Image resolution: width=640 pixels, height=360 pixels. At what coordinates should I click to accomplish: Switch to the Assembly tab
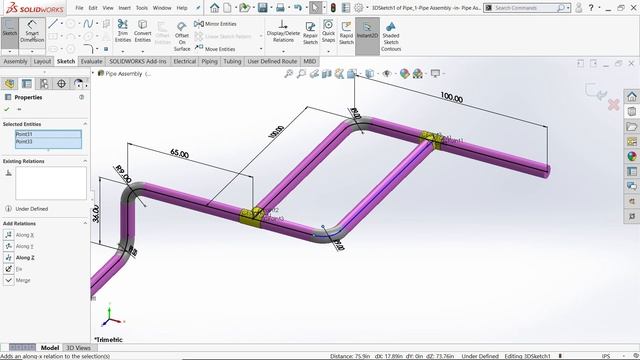pos(15,61)
